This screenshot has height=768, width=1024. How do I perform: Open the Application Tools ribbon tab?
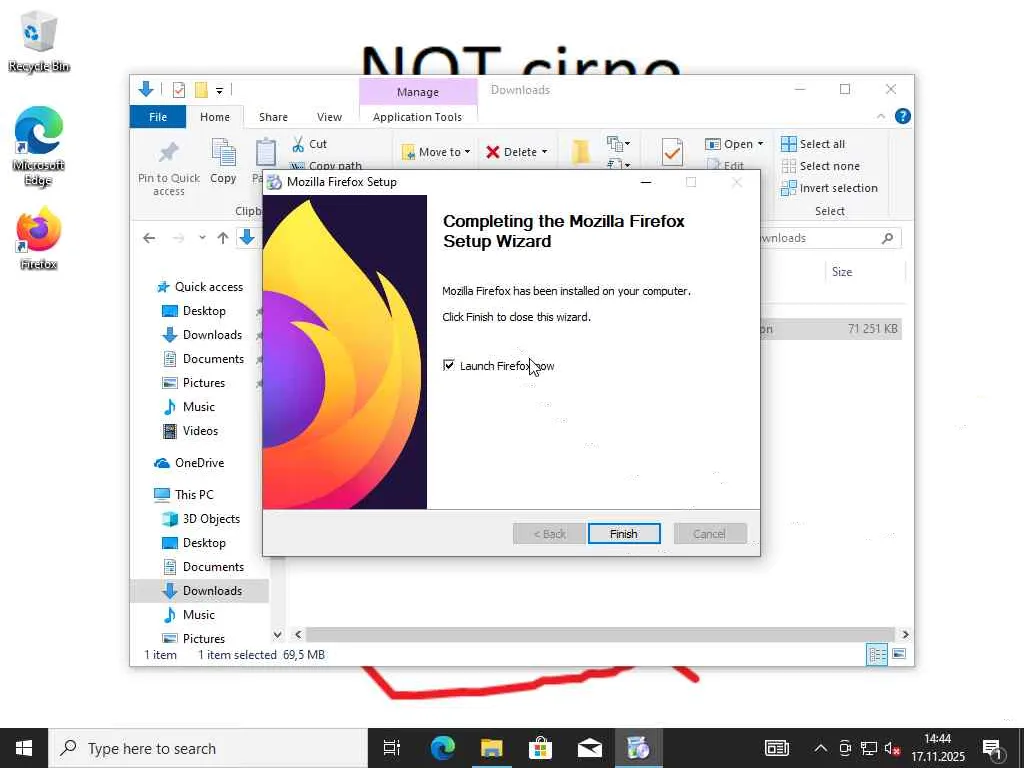click(x=417, y=117)
